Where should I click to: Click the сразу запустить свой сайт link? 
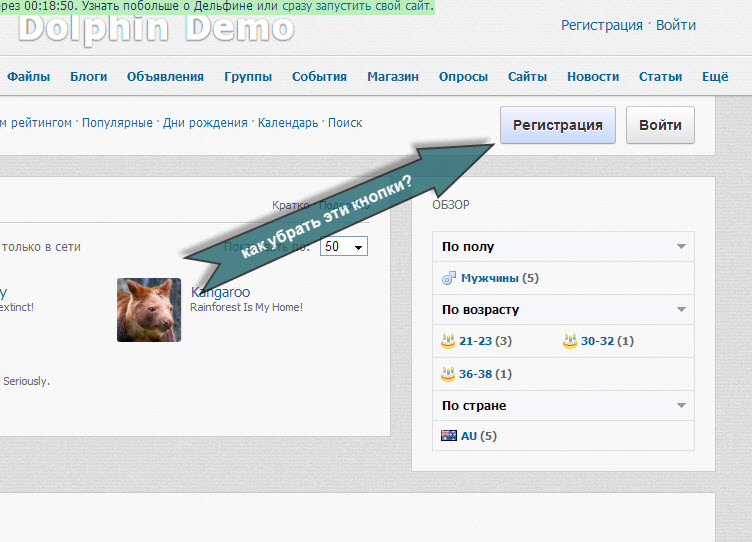[x=356, y=6]
